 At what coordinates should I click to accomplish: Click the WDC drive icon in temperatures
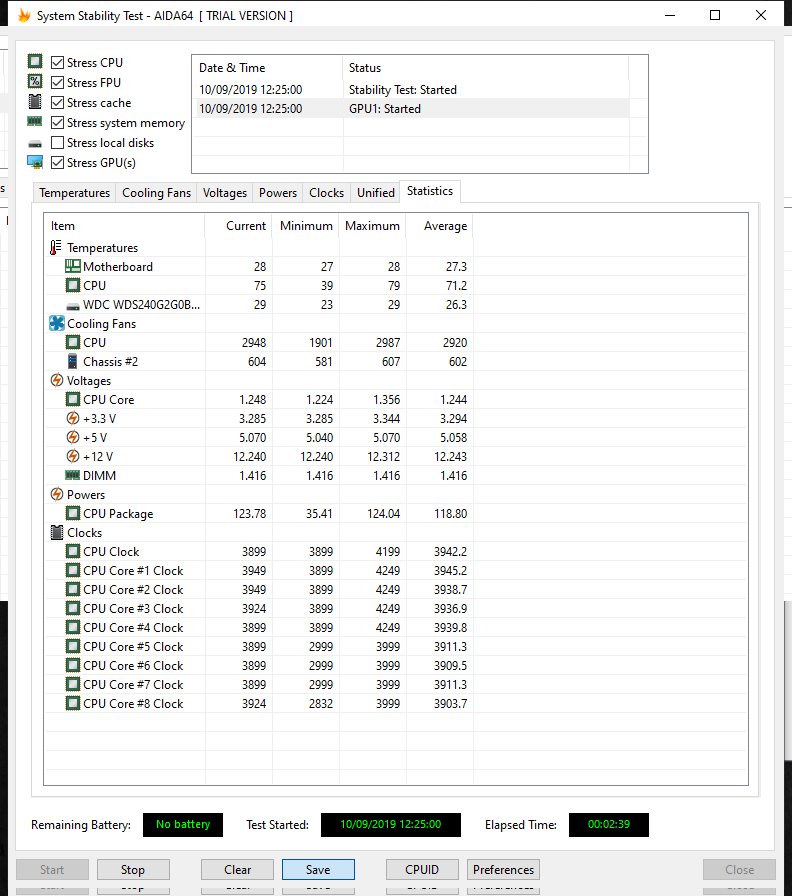coord(73,305)
